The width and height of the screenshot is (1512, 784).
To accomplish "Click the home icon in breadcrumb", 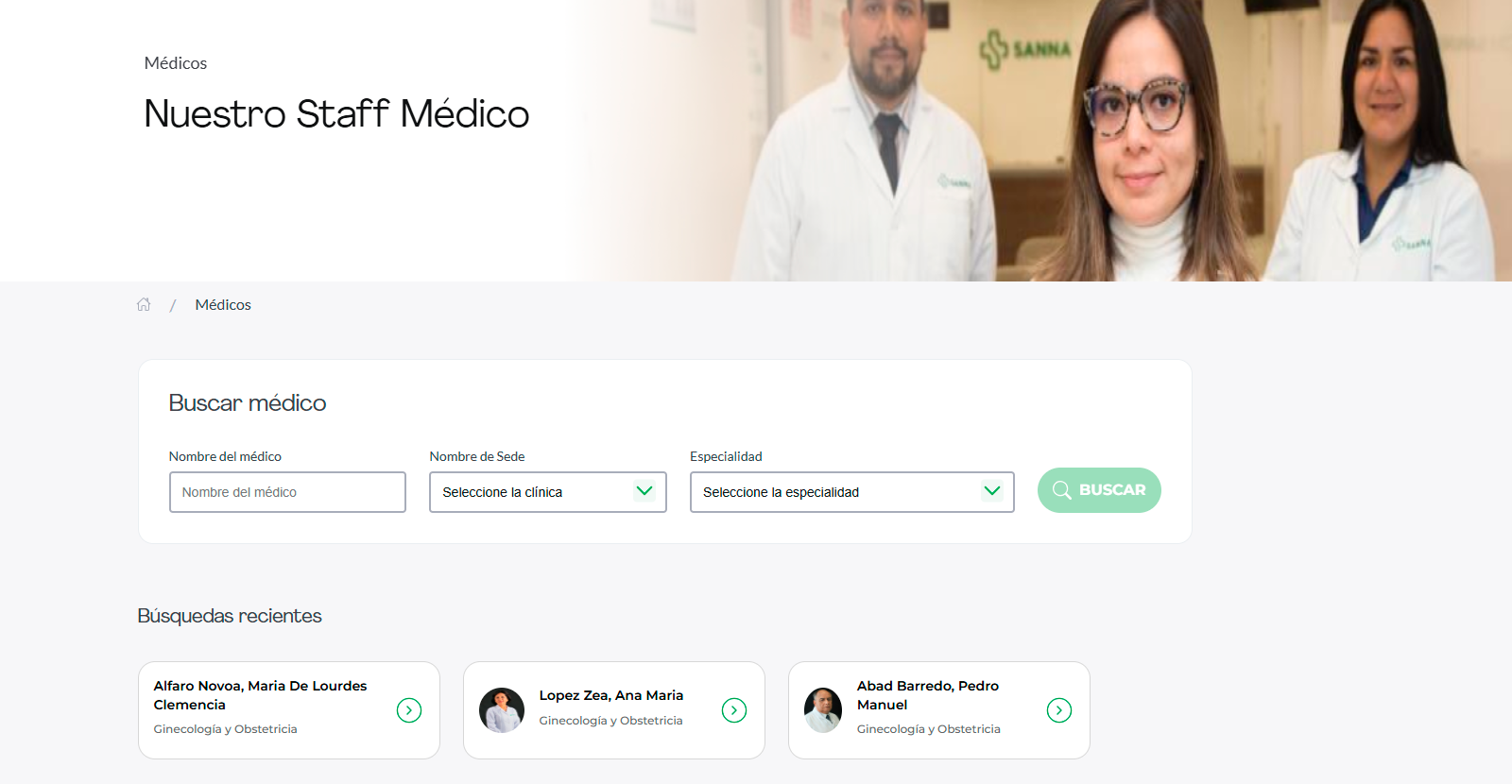I will click(x=144, y=304).
